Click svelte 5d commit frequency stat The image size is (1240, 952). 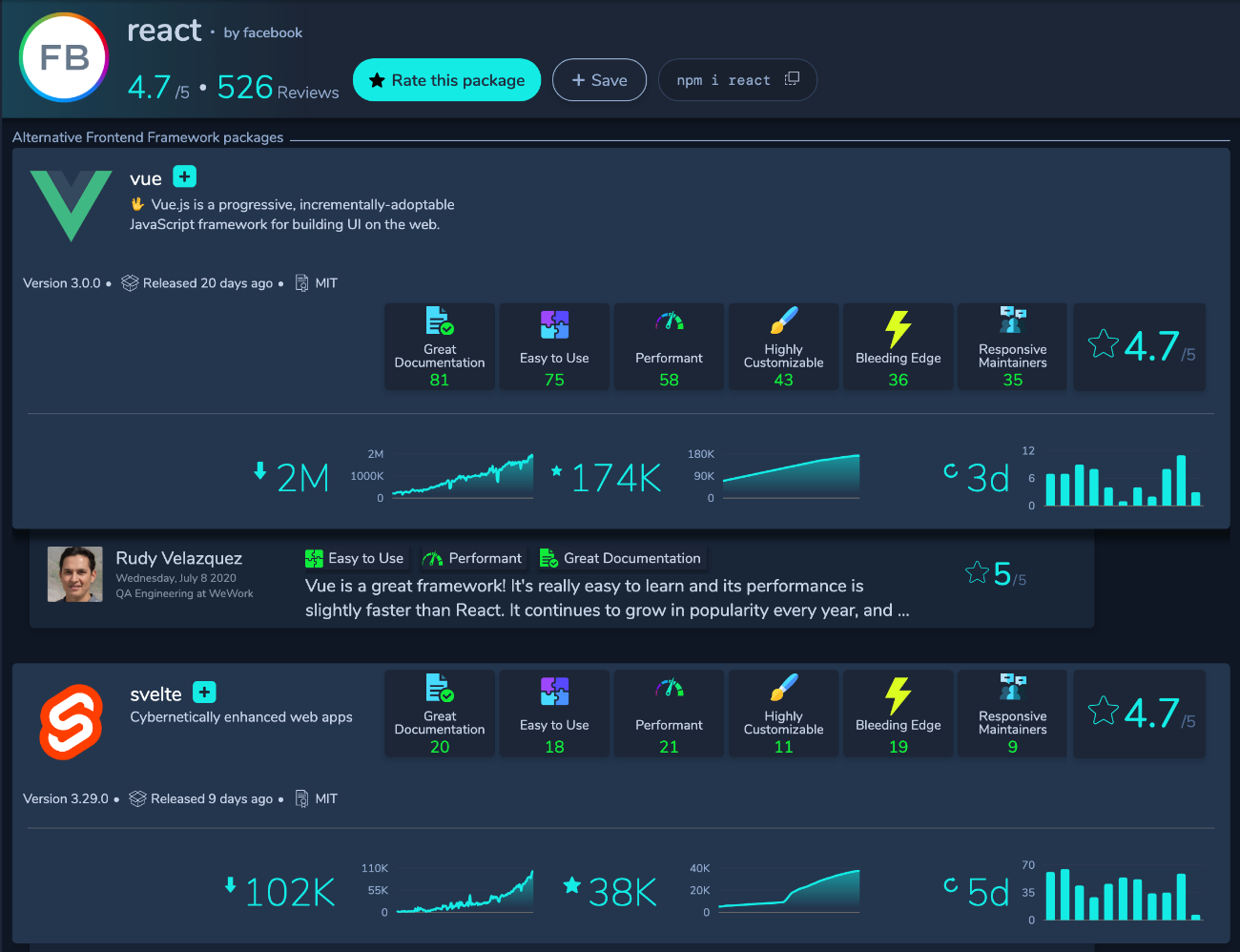point(976,892)
